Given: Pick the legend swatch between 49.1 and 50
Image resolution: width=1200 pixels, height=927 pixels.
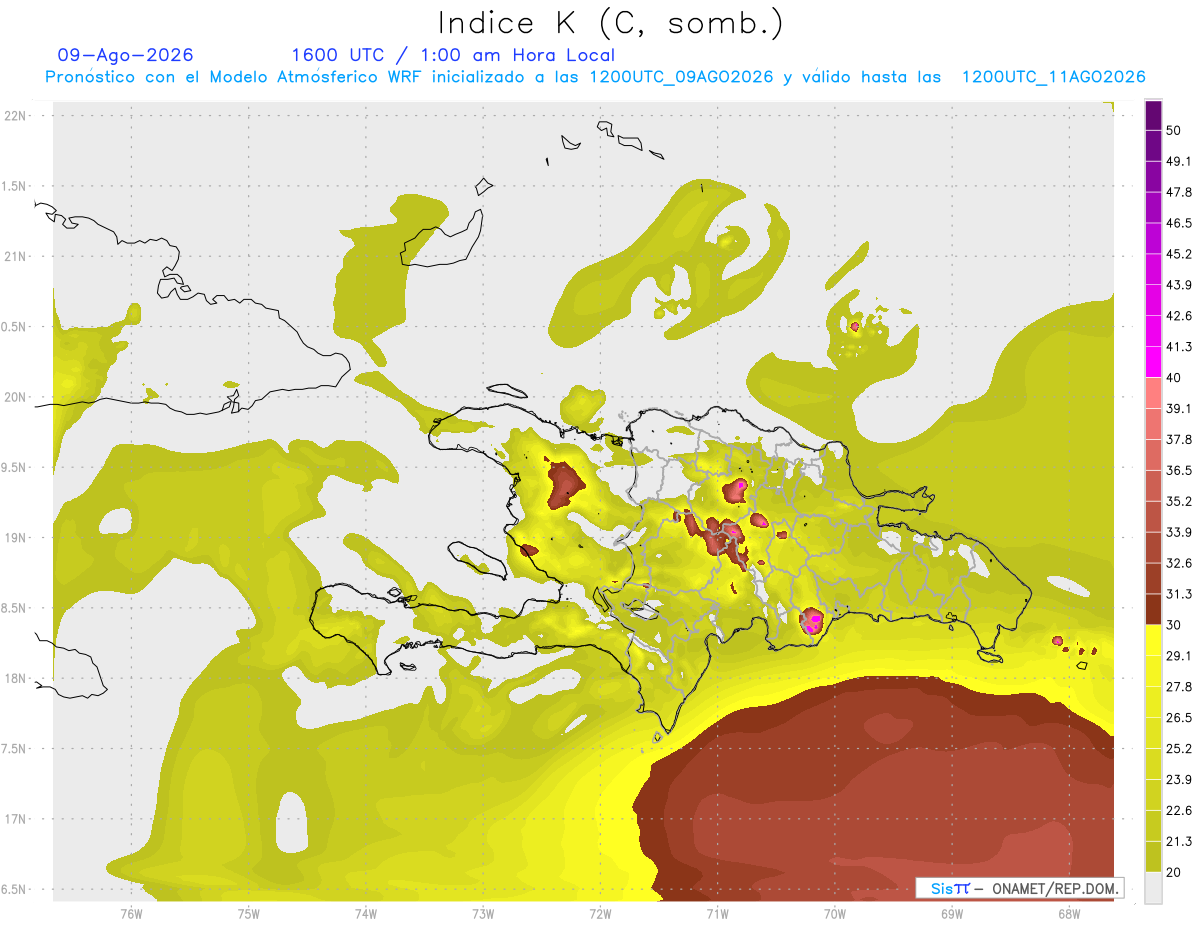Looking at the screenshot, I should (x=1153, y=147).
